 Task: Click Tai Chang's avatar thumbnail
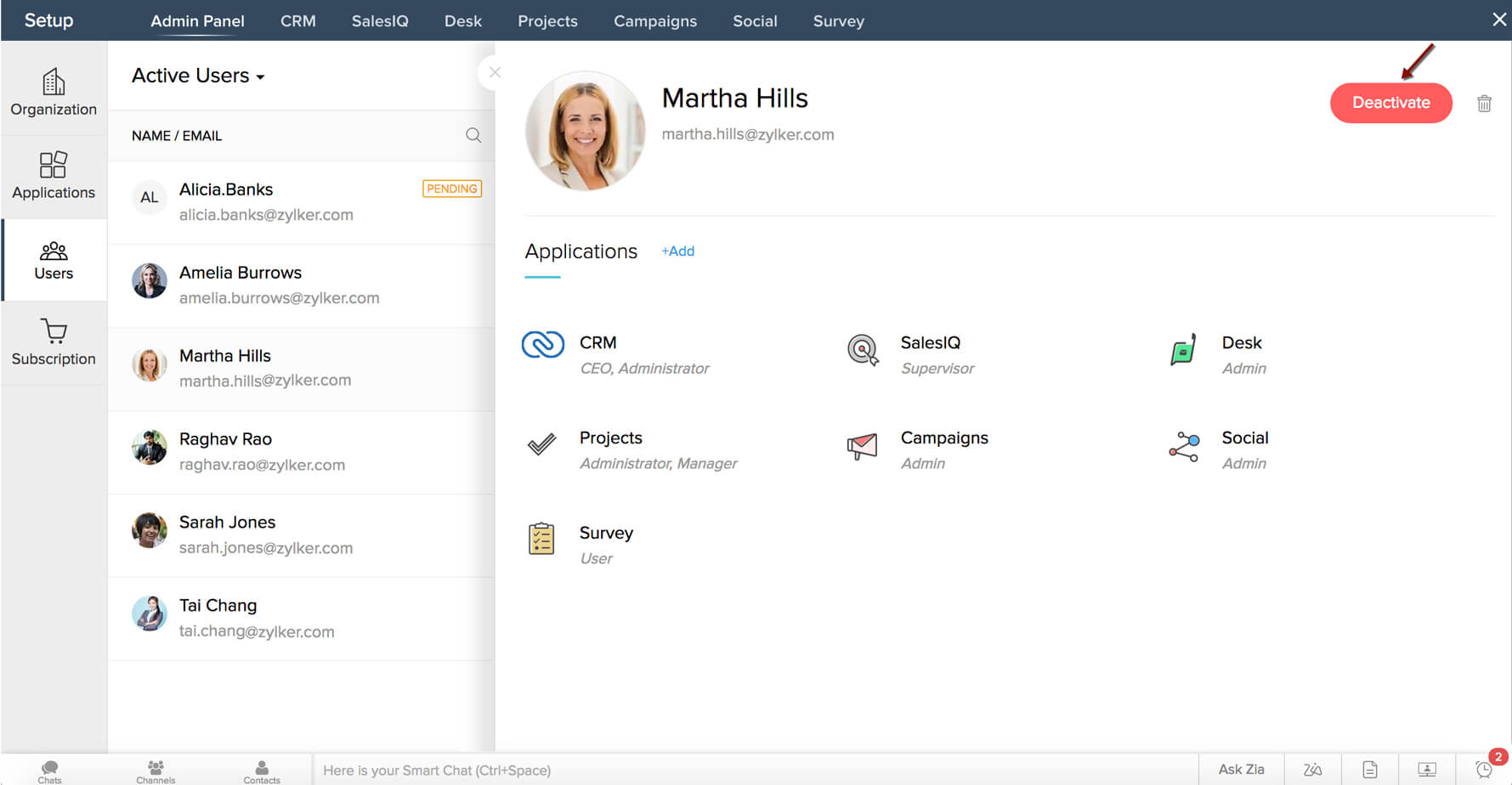click(150, 613)
